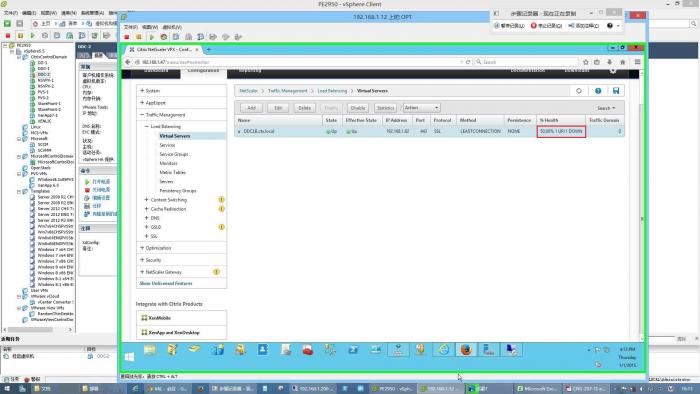Screen dimensions: 700x394
Task: Reload page in Firefox address bar
Action: click(x=468, y=62)
